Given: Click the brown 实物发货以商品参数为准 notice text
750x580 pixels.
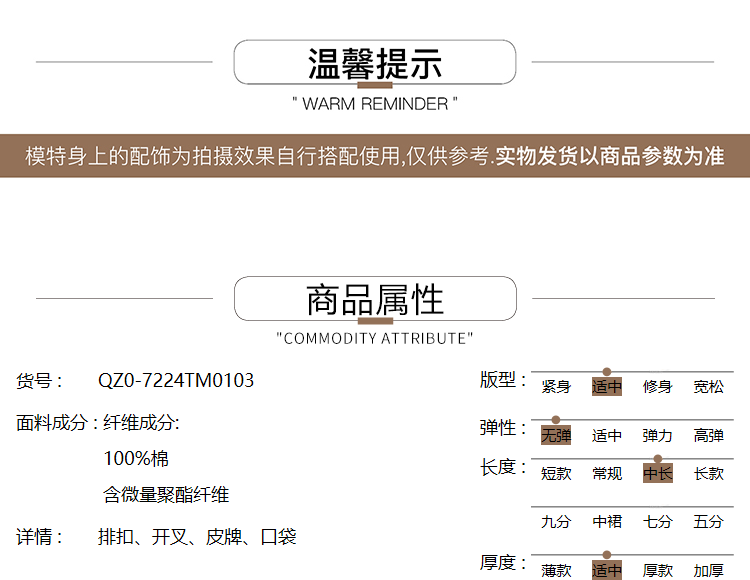Looking at the screenshot, I should click(x=610, y=157).
